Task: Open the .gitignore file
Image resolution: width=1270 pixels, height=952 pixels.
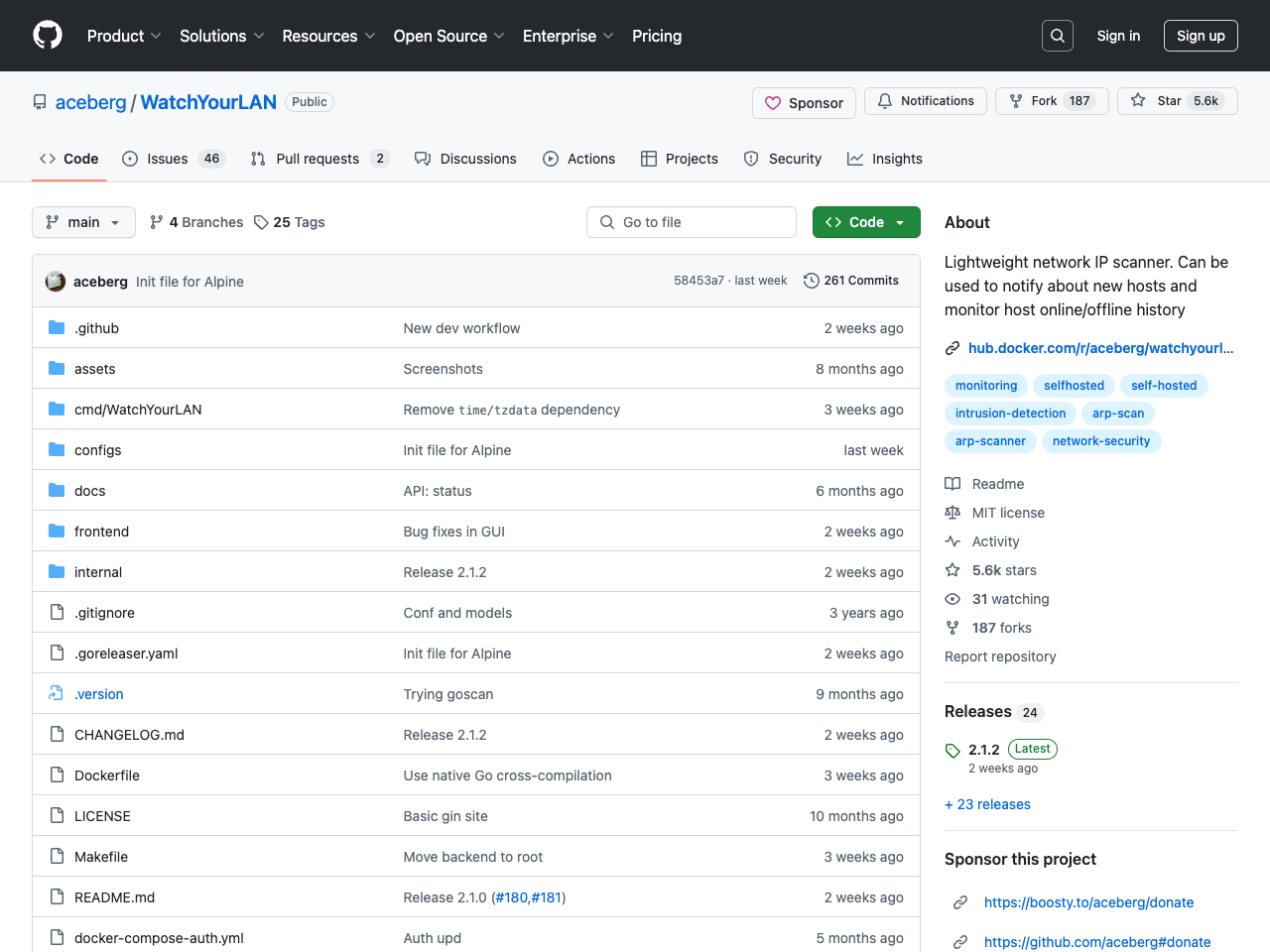Action: [104, 613]
